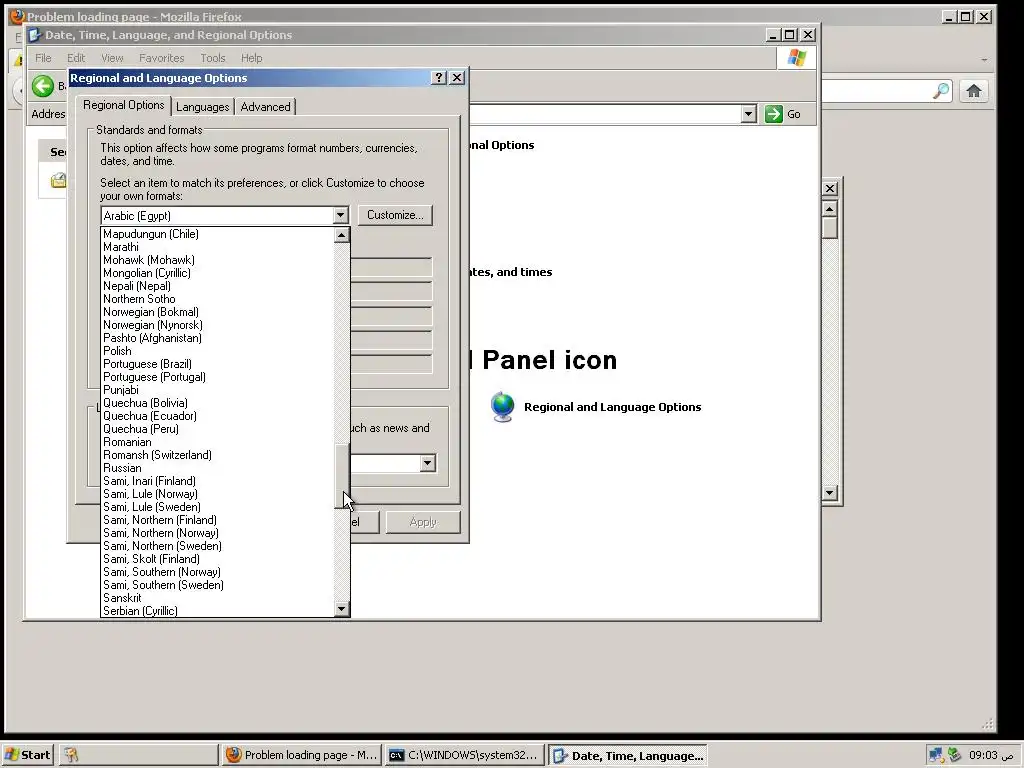Open the Regional and Language Options link
Screen dimensions: 1024x768
click(613, 407)
